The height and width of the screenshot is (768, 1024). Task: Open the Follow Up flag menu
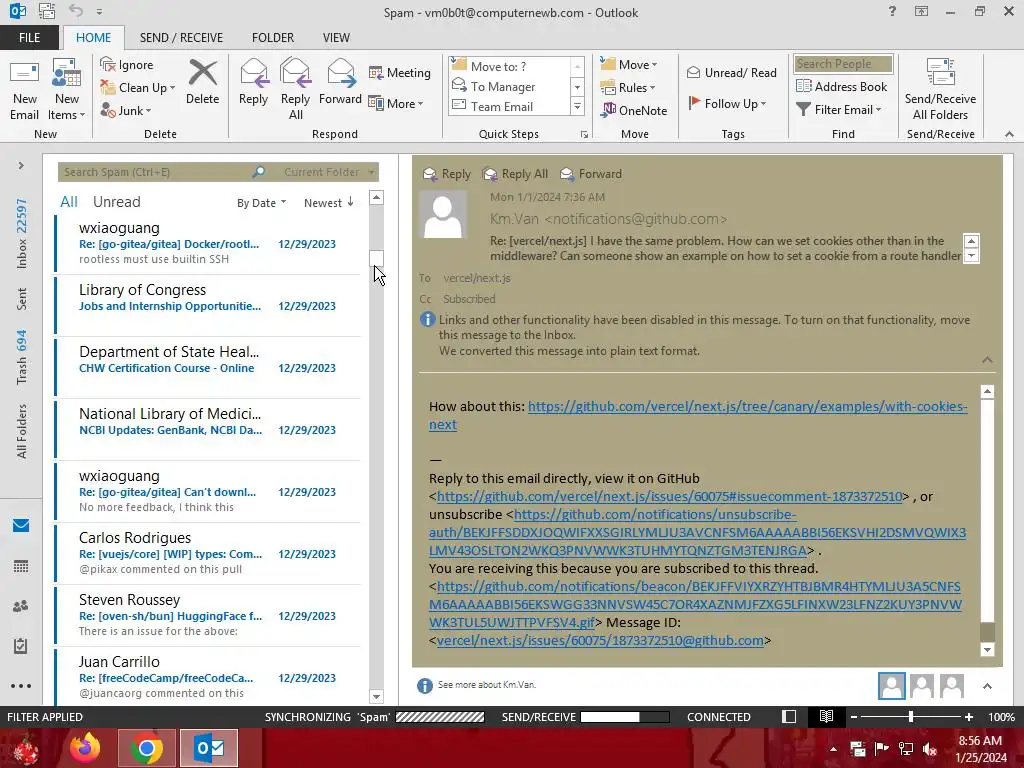[728, 103]
